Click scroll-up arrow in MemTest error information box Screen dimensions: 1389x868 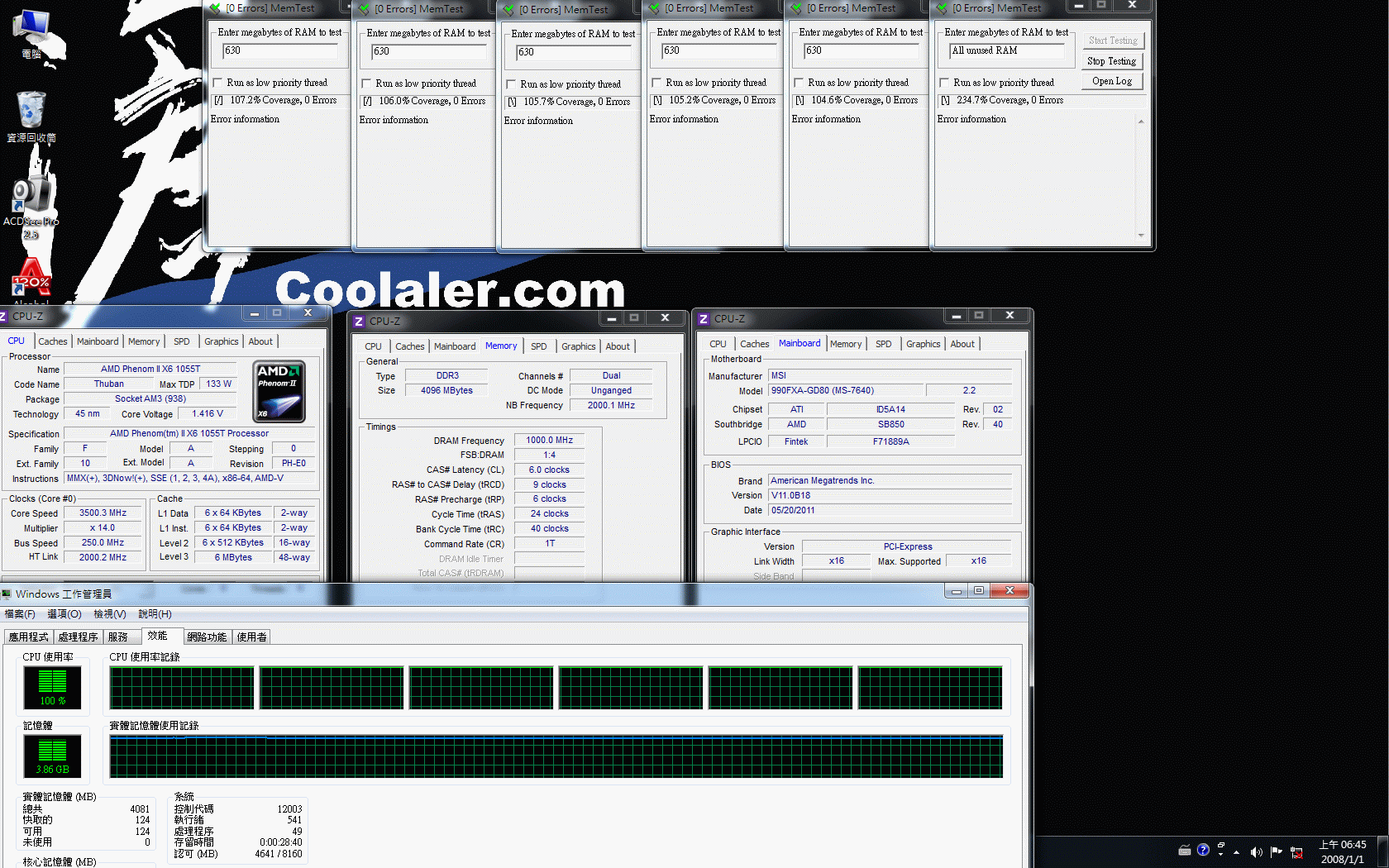1141,122
